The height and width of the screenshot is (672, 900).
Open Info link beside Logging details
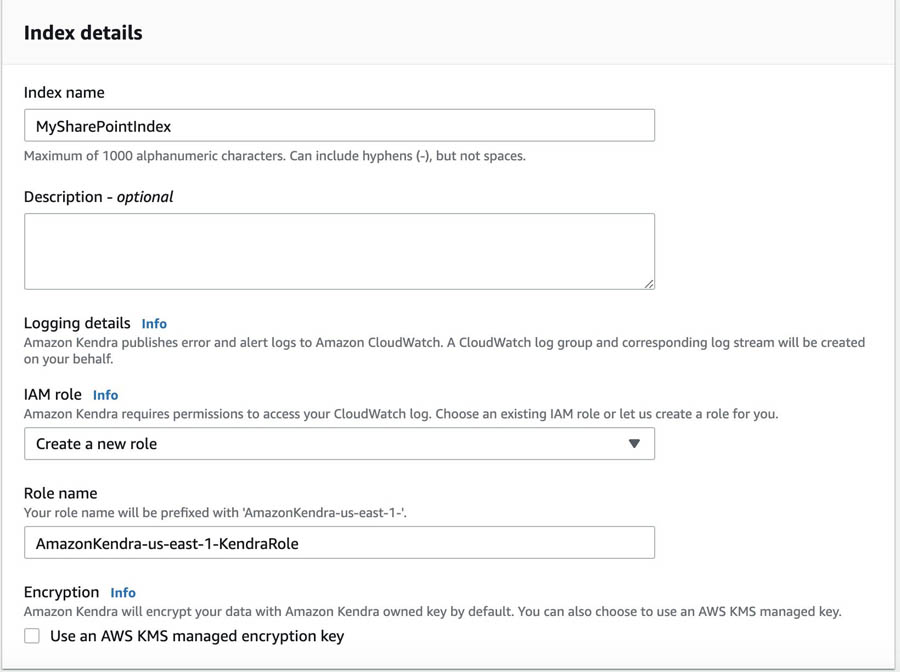point(154,324)
